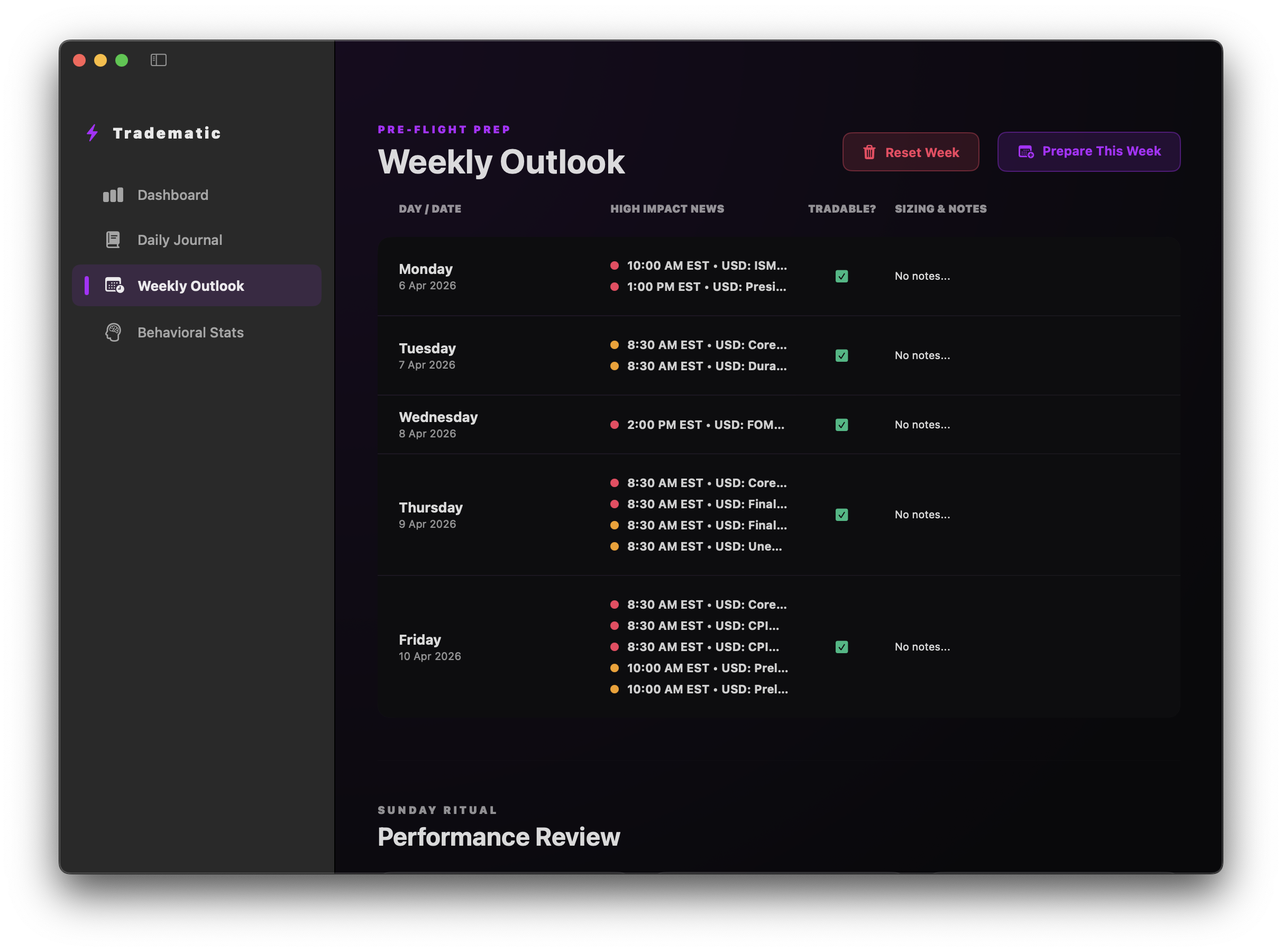Uncheck Monday's tradable checkbox

[x=841, y=276]
